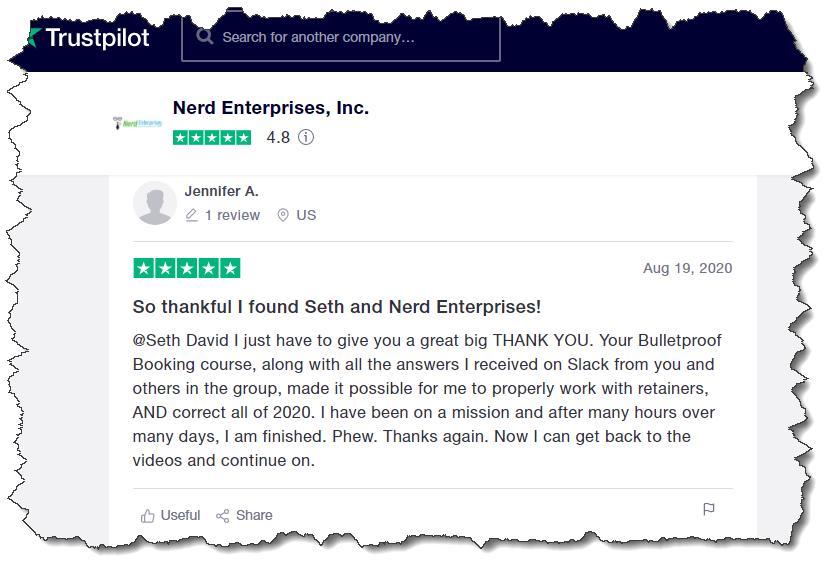The width and height of the screenshot is (836, 574).
Task: Click the search magnifier icon
Action: (x=205, y=37)
